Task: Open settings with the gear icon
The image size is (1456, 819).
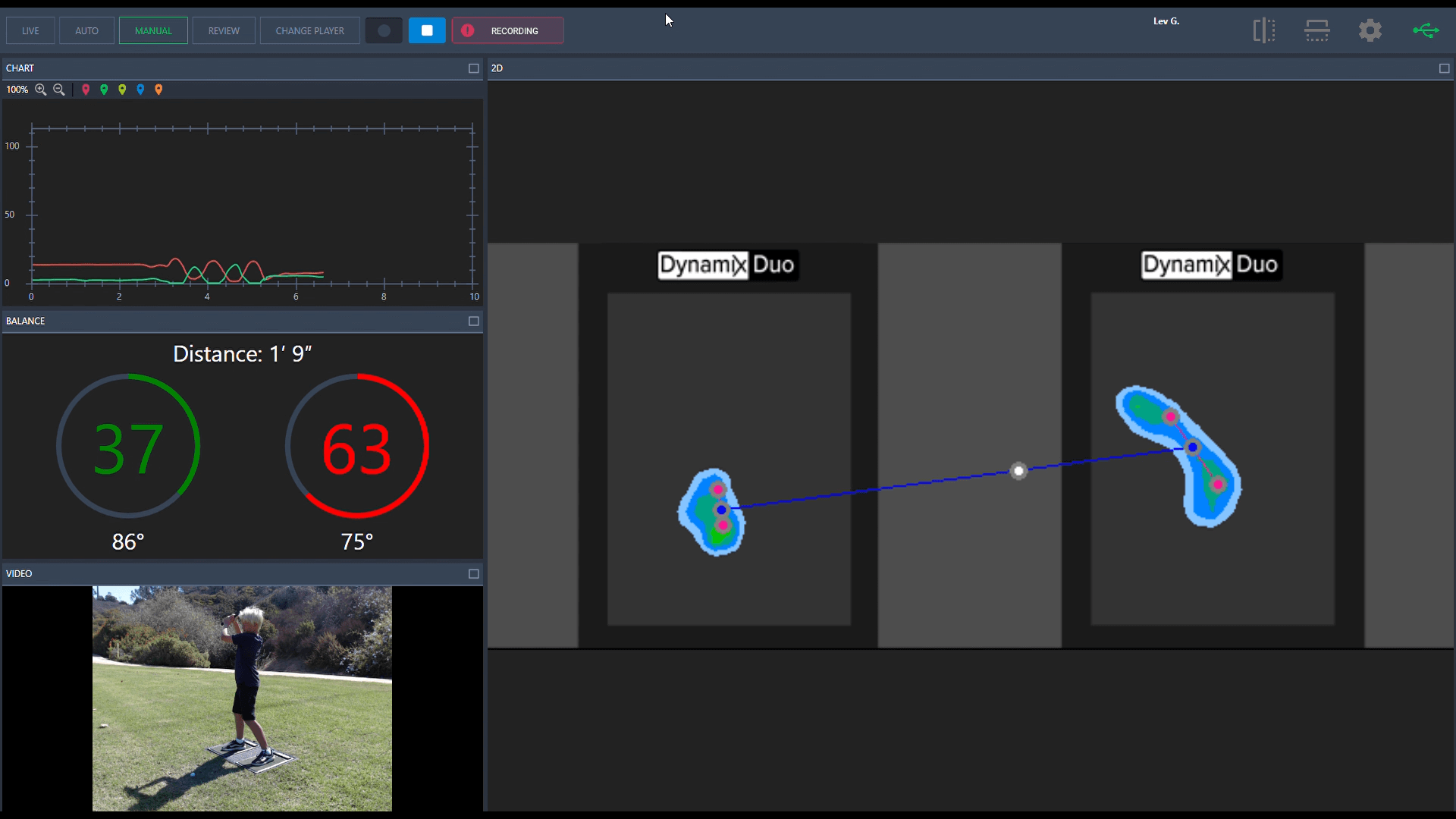Action: pos(1370,30)
